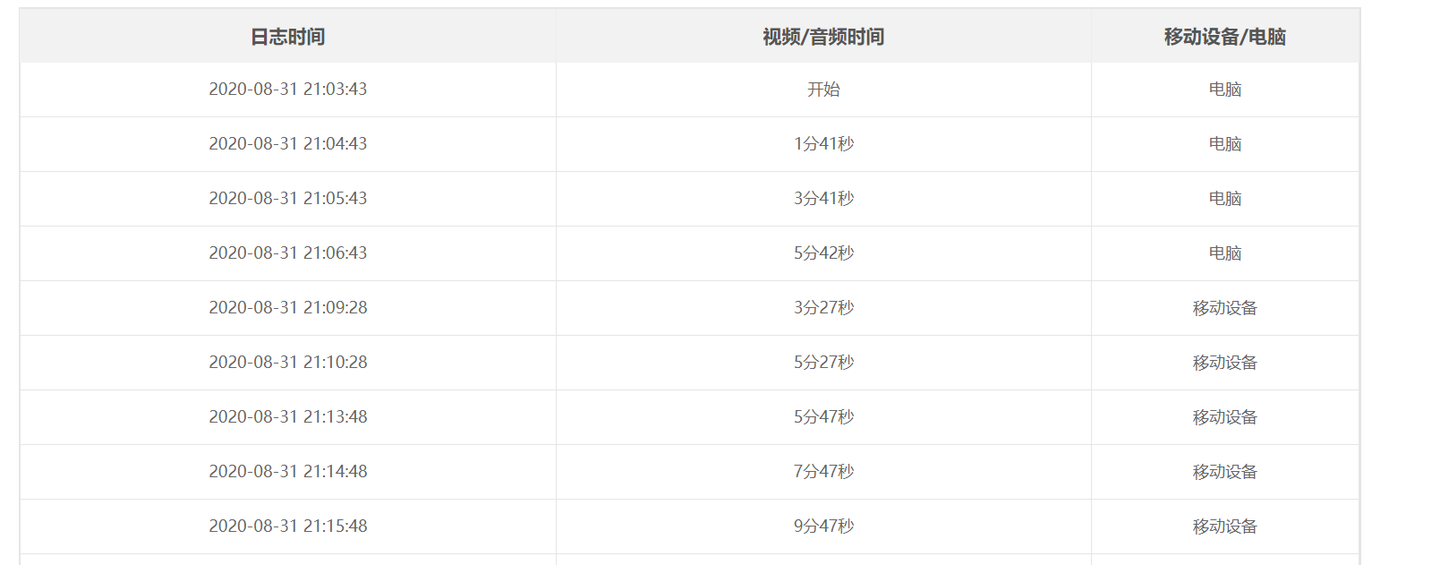Click the 9分47秒 video time entry
This screenshot has height=565, width=1440.
pyautogui.click(x=823, y=525)
